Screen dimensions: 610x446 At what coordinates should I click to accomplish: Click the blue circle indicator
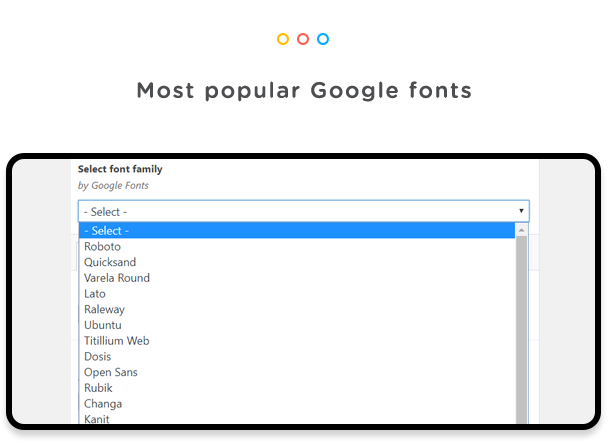(x=323, y=39)
